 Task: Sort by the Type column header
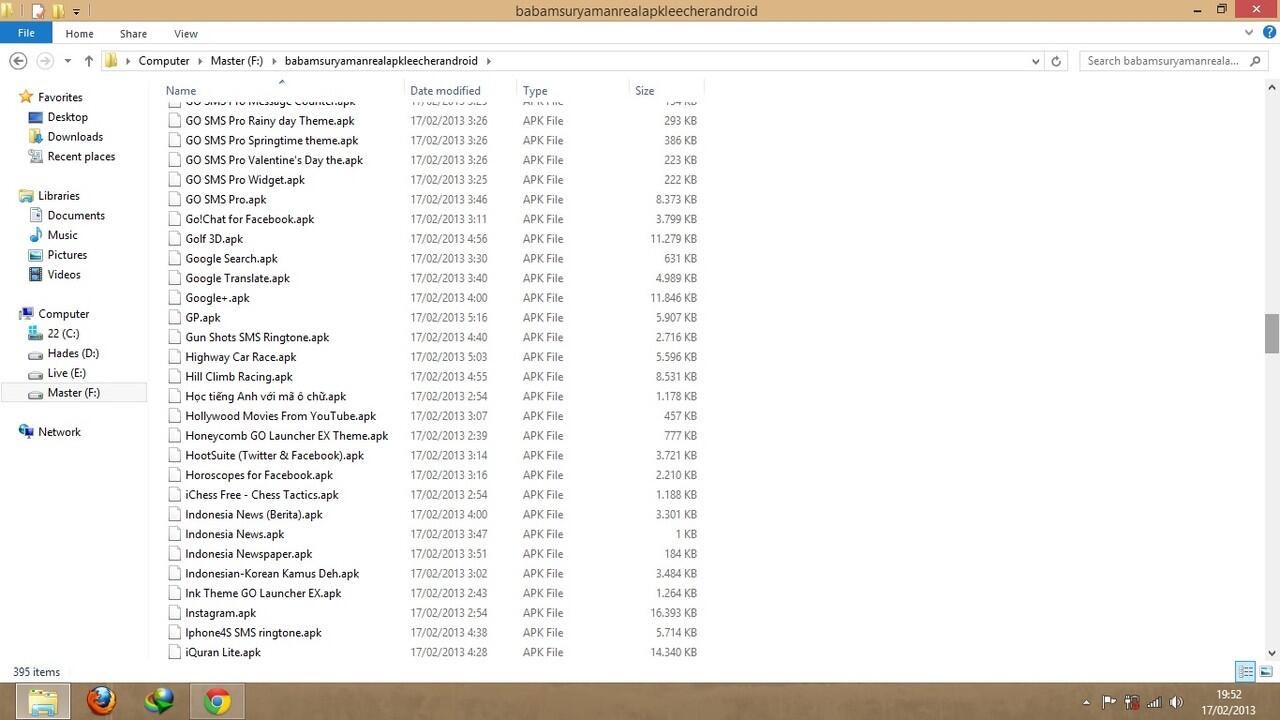pos(535,90)
